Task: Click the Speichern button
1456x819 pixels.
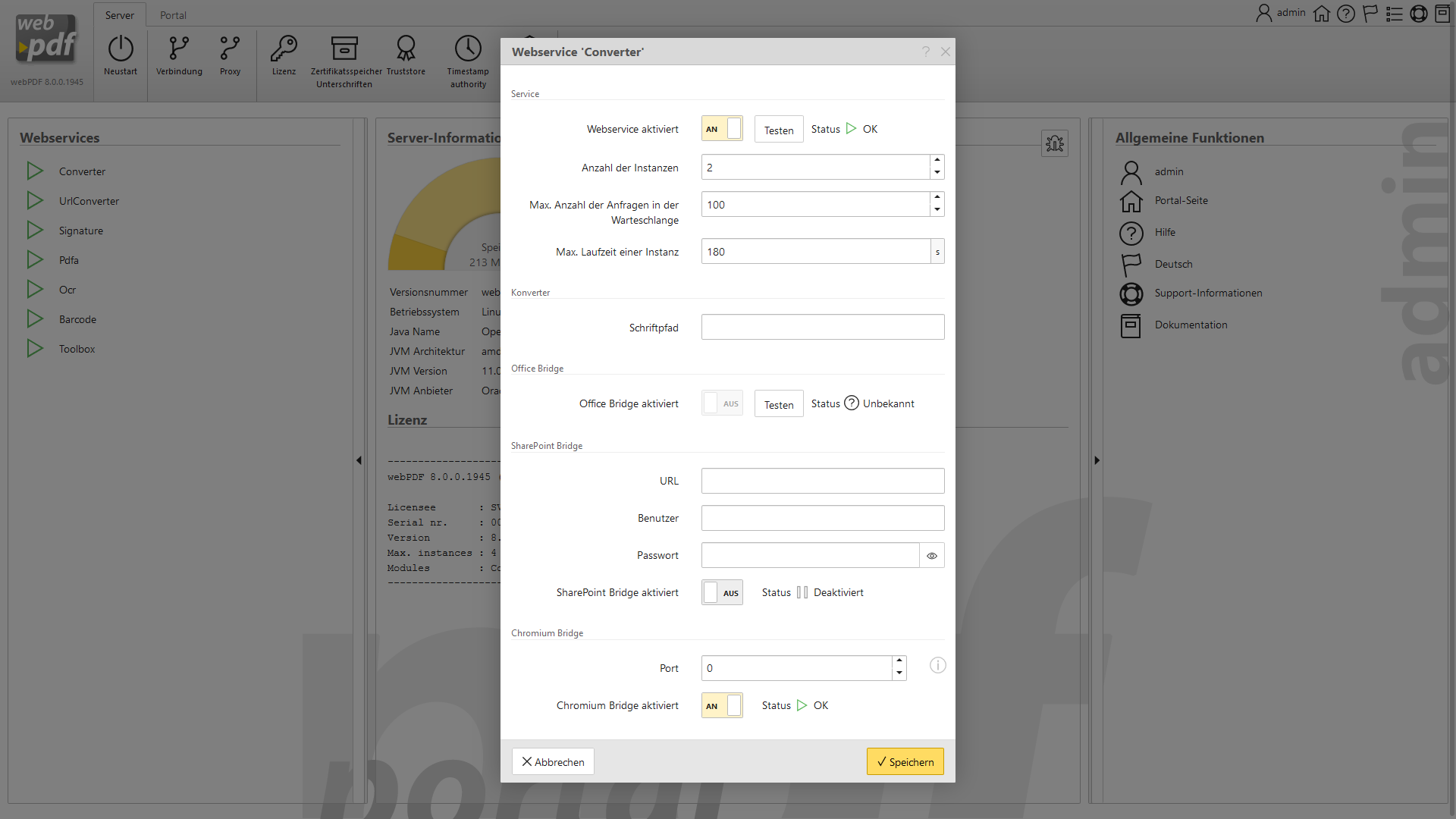Action: 905,762
